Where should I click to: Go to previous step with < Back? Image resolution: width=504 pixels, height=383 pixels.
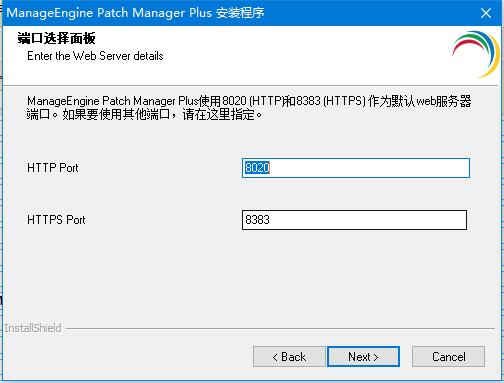click(289, 356)
